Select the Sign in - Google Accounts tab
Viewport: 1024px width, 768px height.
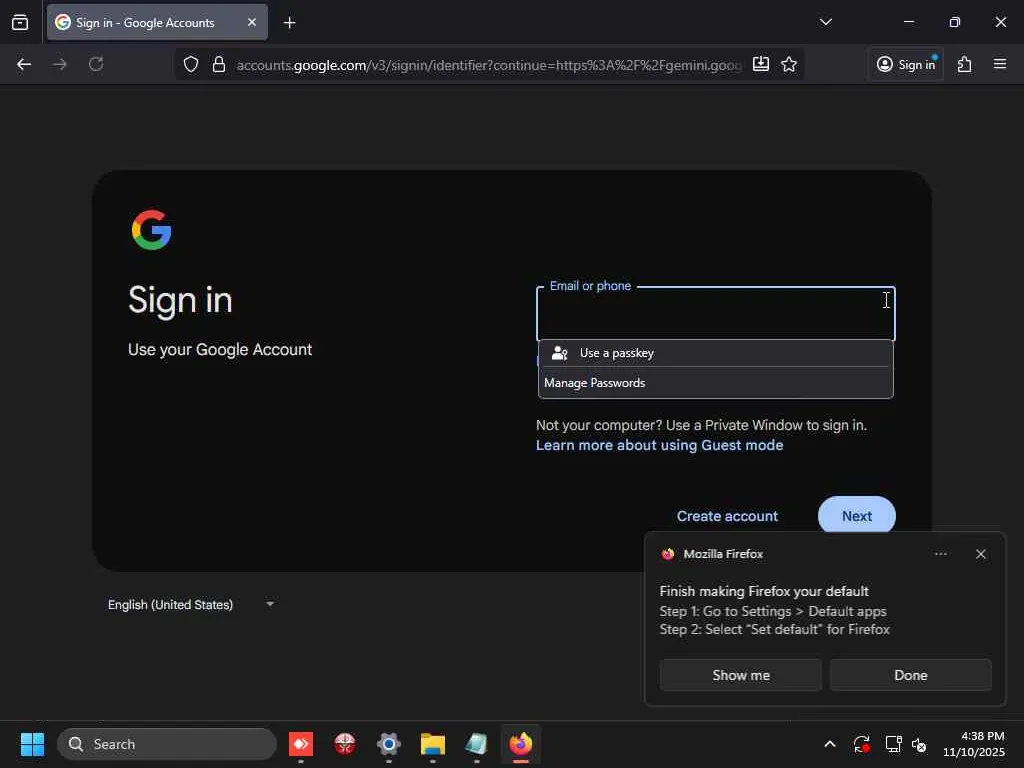pyautogui.click(x=157, y=22)
